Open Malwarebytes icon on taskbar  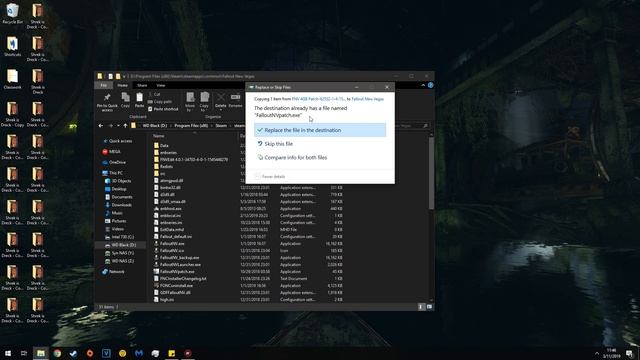click(139, 353)
